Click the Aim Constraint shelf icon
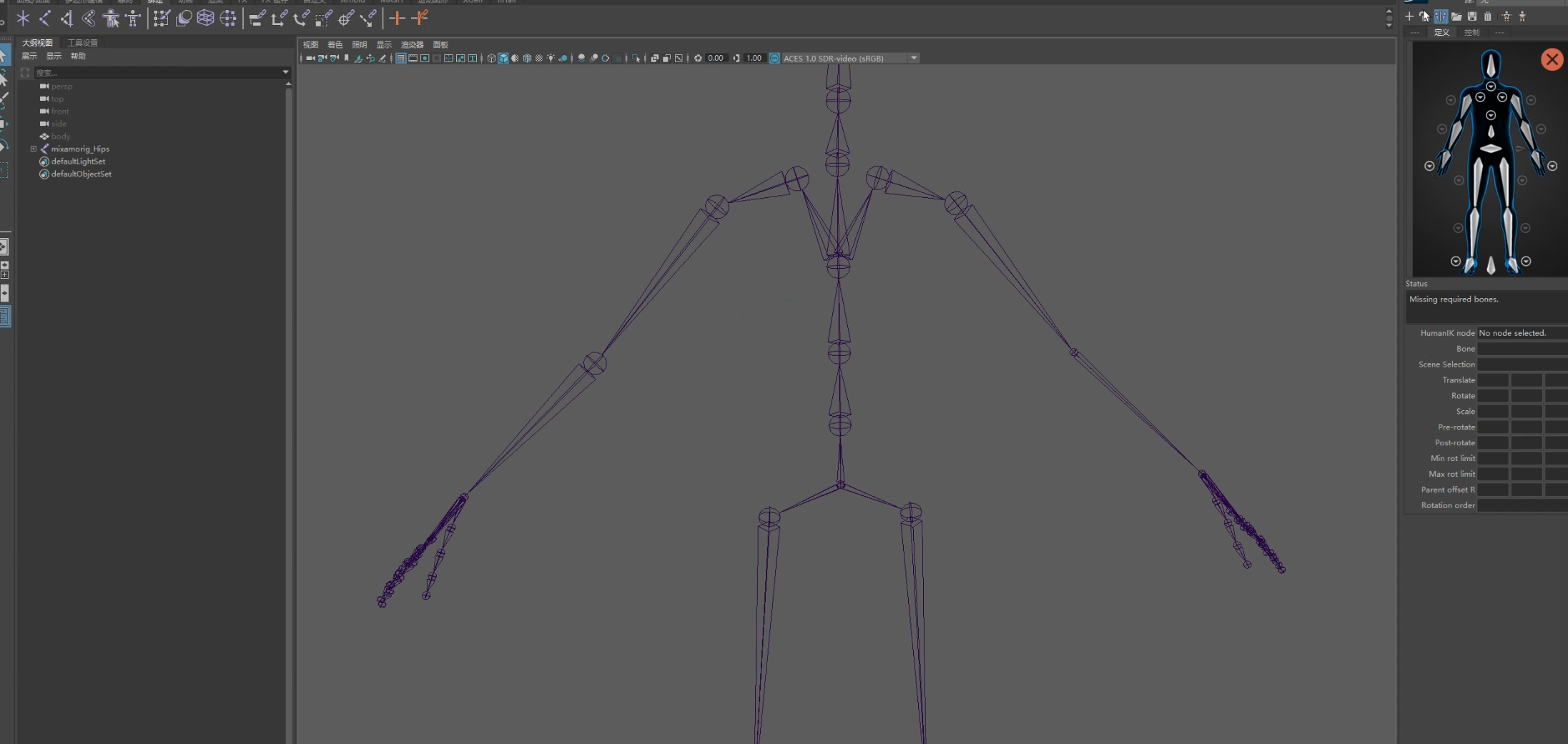Screen dimensions: 1568x744 (346, 19)
